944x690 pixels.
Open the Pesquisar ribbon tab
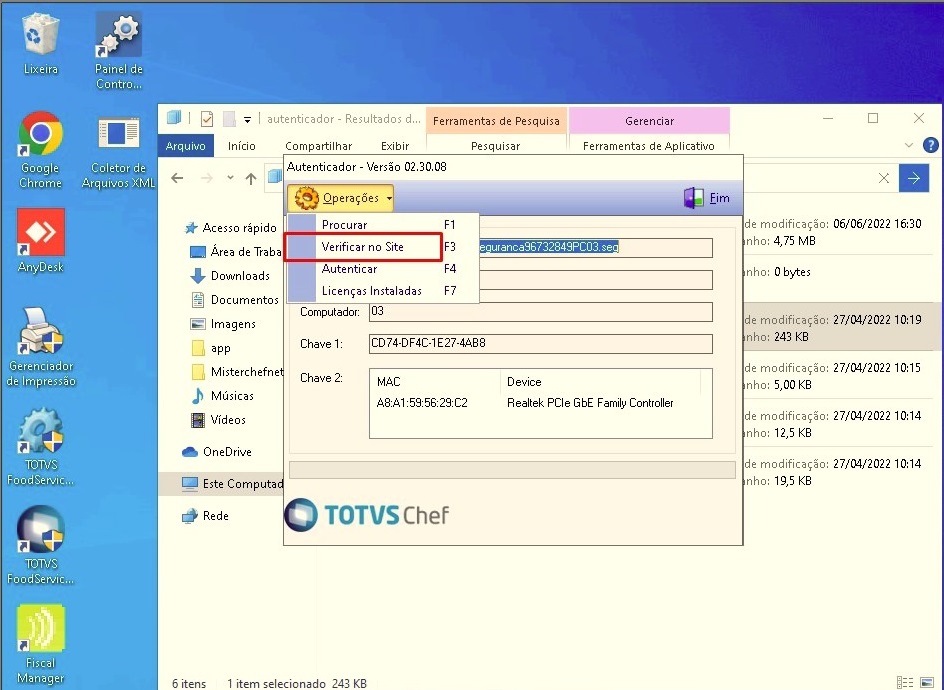click(495, 146)
